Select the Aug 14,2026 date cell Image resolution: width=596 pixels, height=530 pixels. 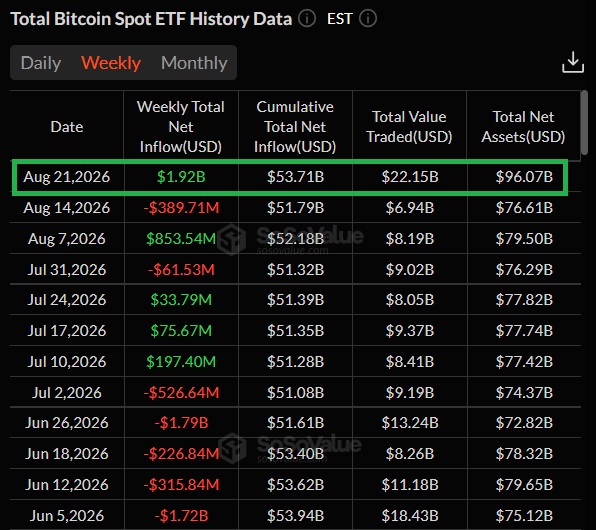(x=67, y=208)
